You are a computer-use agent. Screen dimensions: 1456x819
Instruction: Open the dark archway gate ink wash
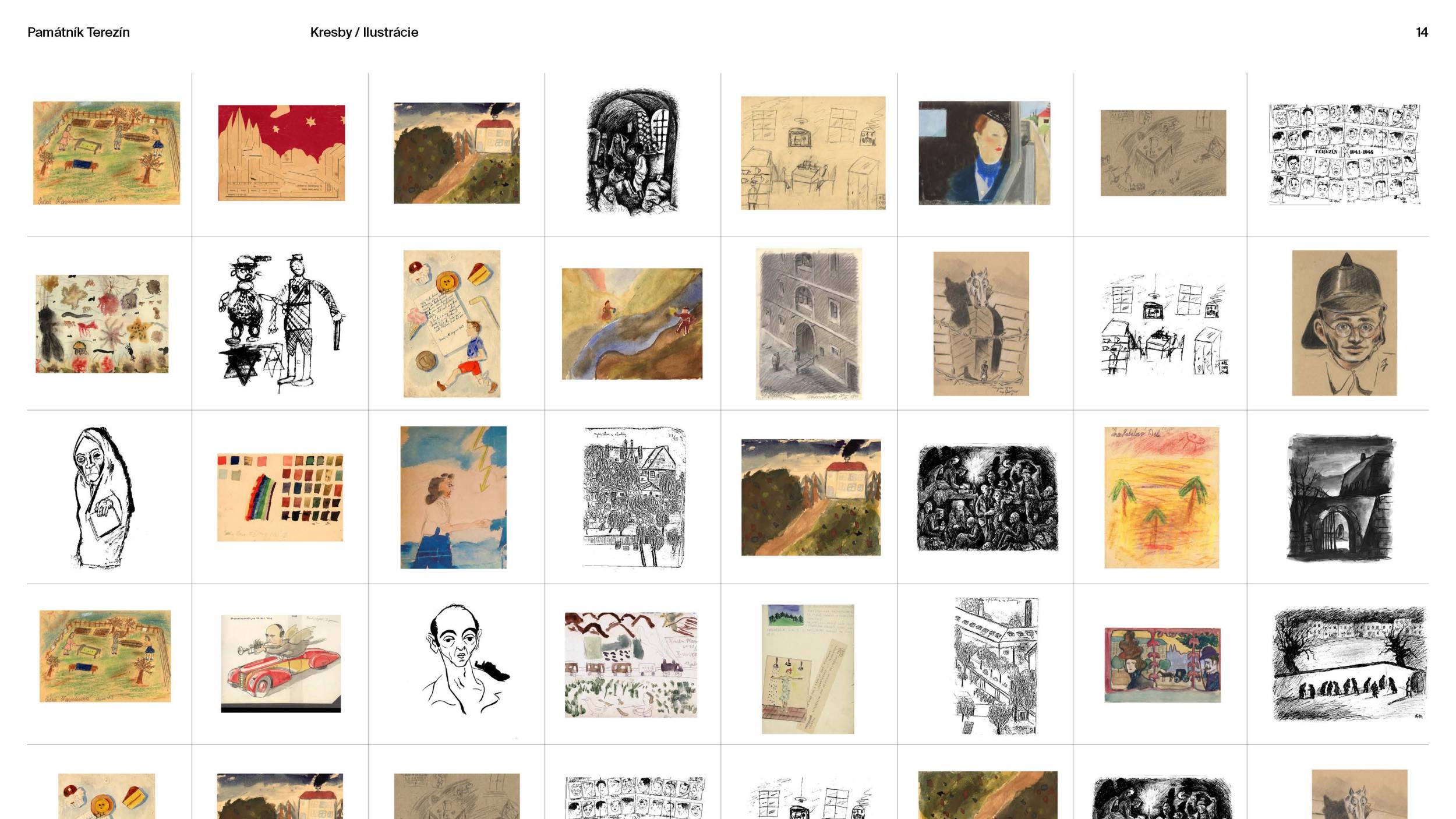(1341, 498)
